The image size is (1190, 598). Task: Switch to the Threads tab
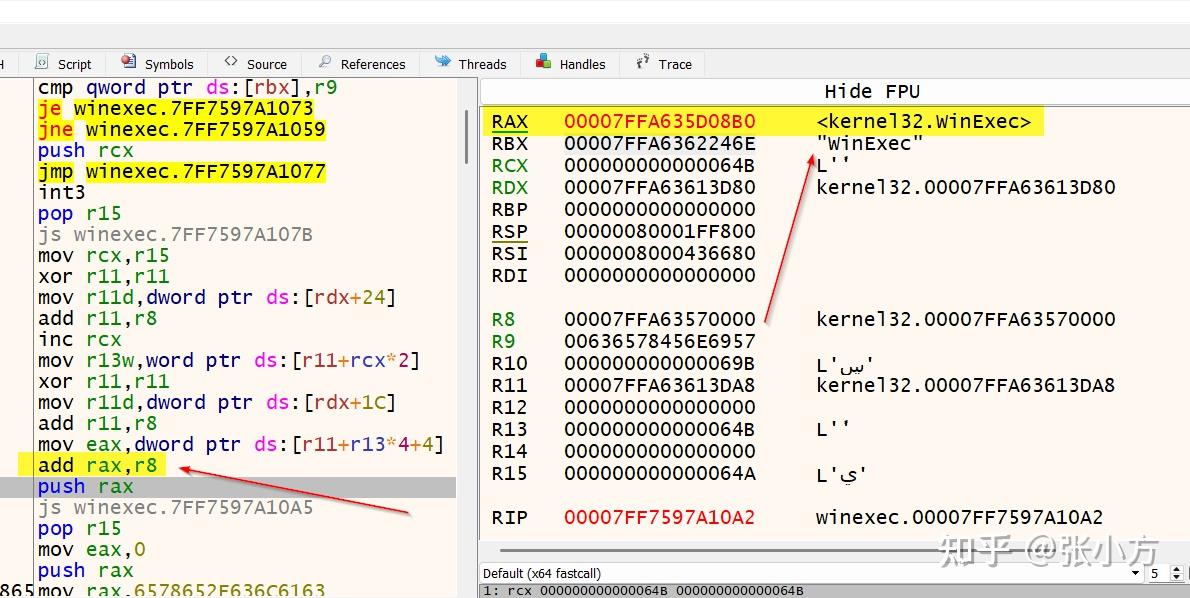(x=470, y=63)
